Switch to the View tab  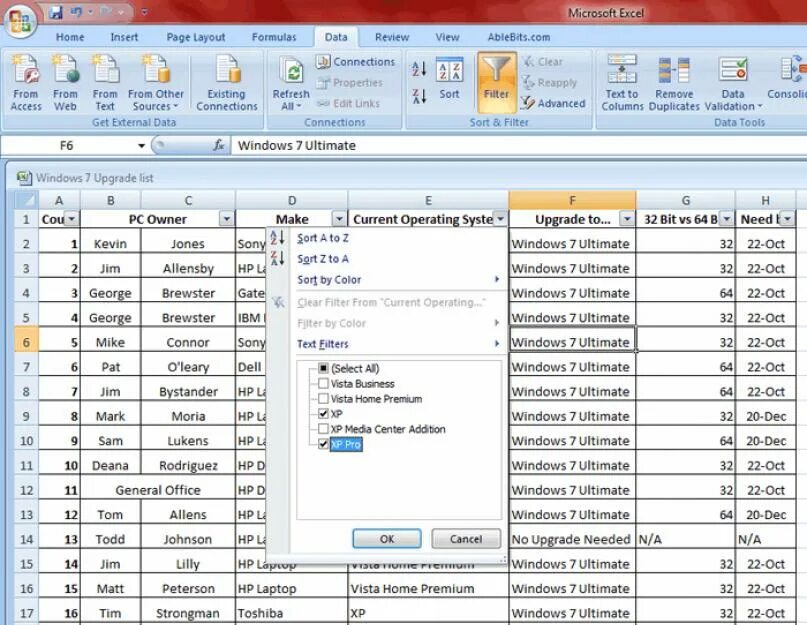(447, 37)
